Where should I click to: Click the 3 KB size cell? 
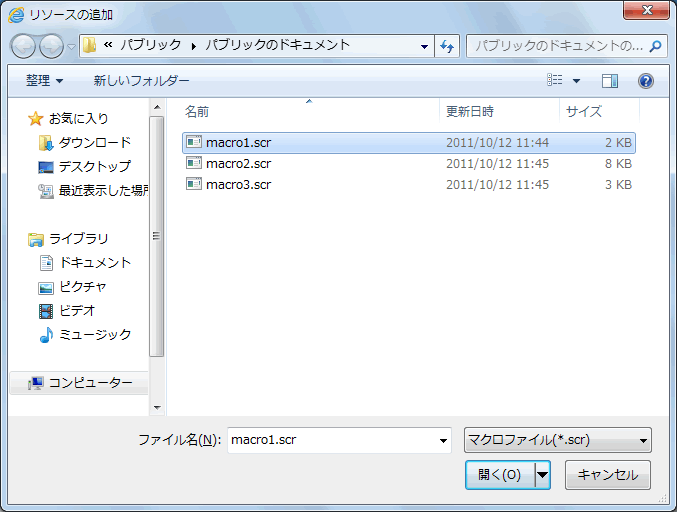tap(618, 185)
